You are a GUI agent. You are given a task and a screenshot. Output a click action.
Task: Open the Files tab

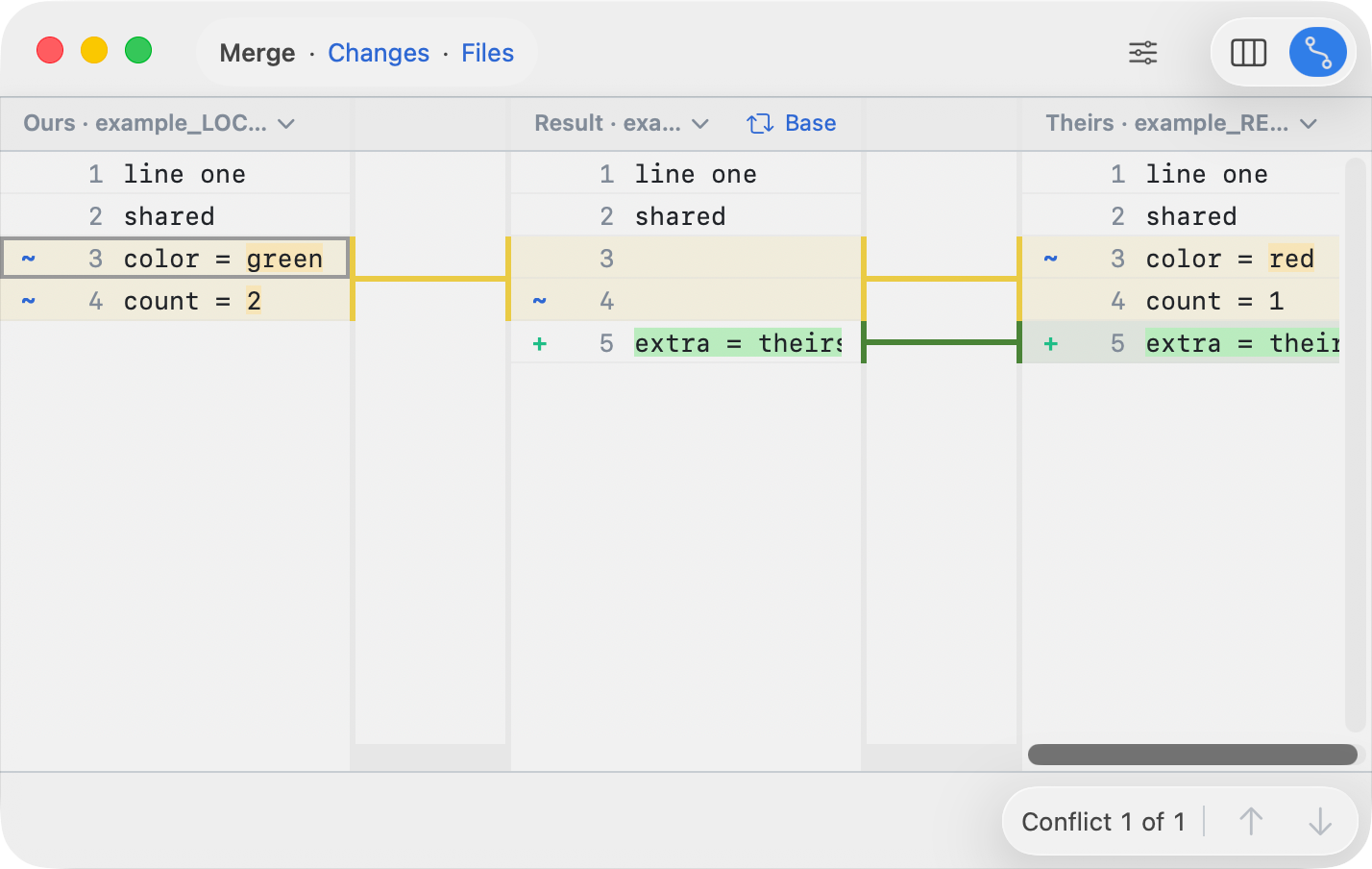pyautogui.click(x=487, y=53)
